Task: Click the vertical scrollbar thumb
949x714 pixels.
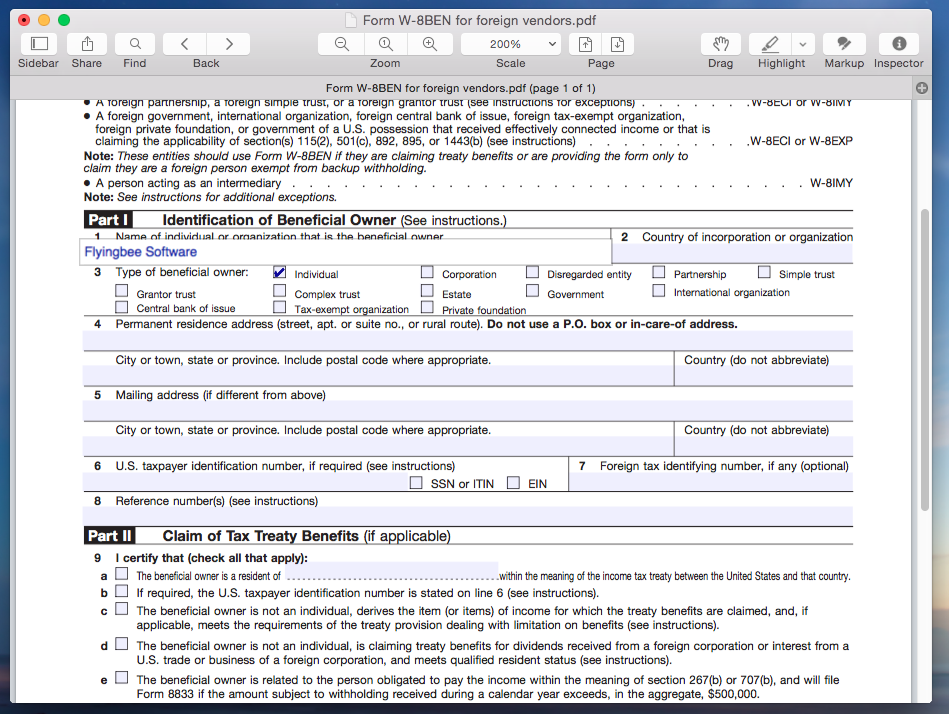Action: click(924, 361)
